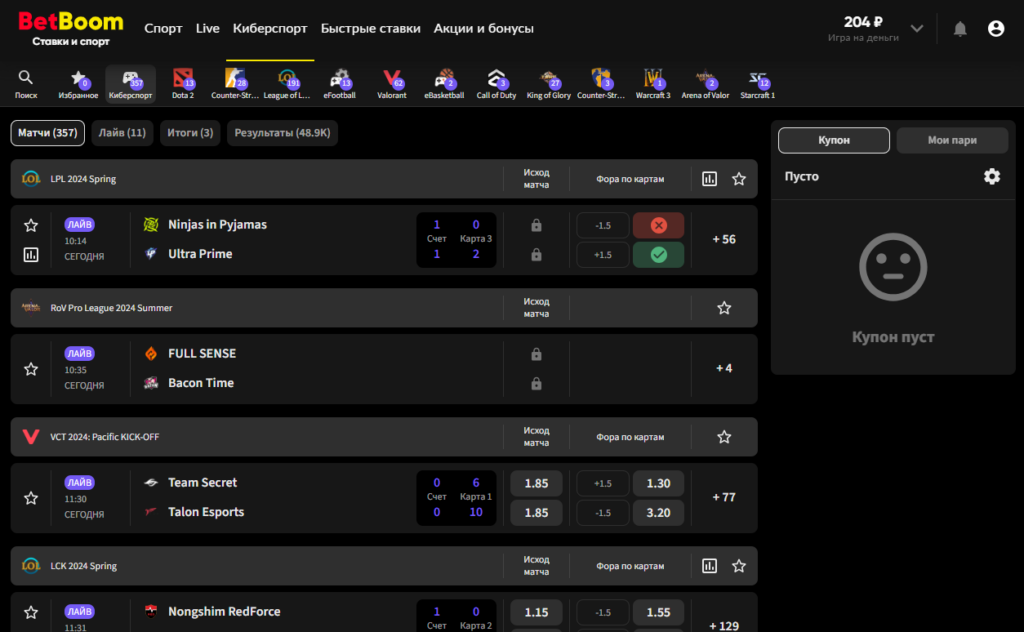Open statistics icon for LPL 2024 Spring
This screenshot has height=632, width=1024.
[709, 179]
